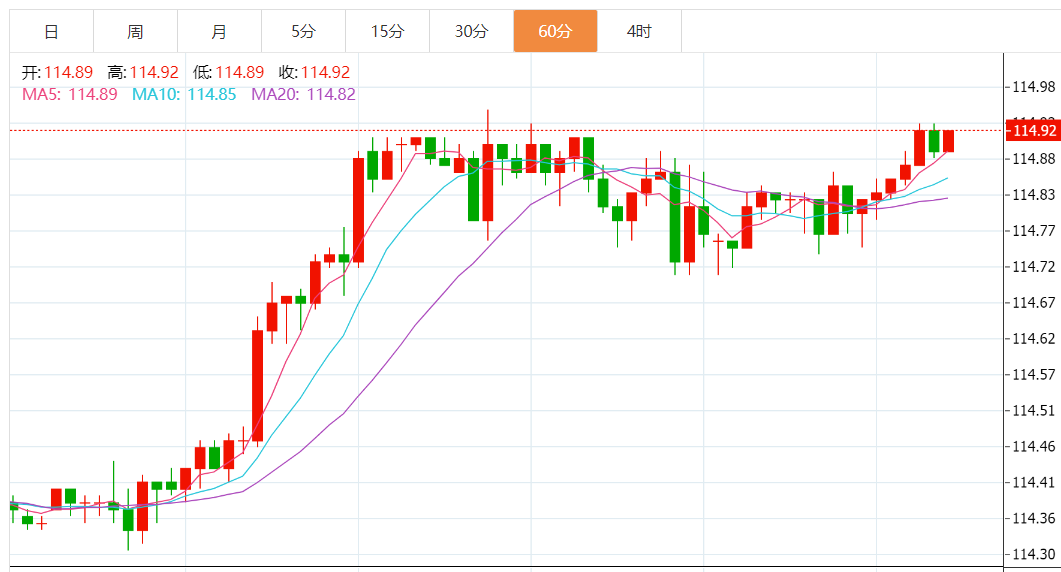Image resolution: width=1061 pixels, height=572 pixels.
Task: Click the highlighted 60分 tab
Action: click(555, 31)
